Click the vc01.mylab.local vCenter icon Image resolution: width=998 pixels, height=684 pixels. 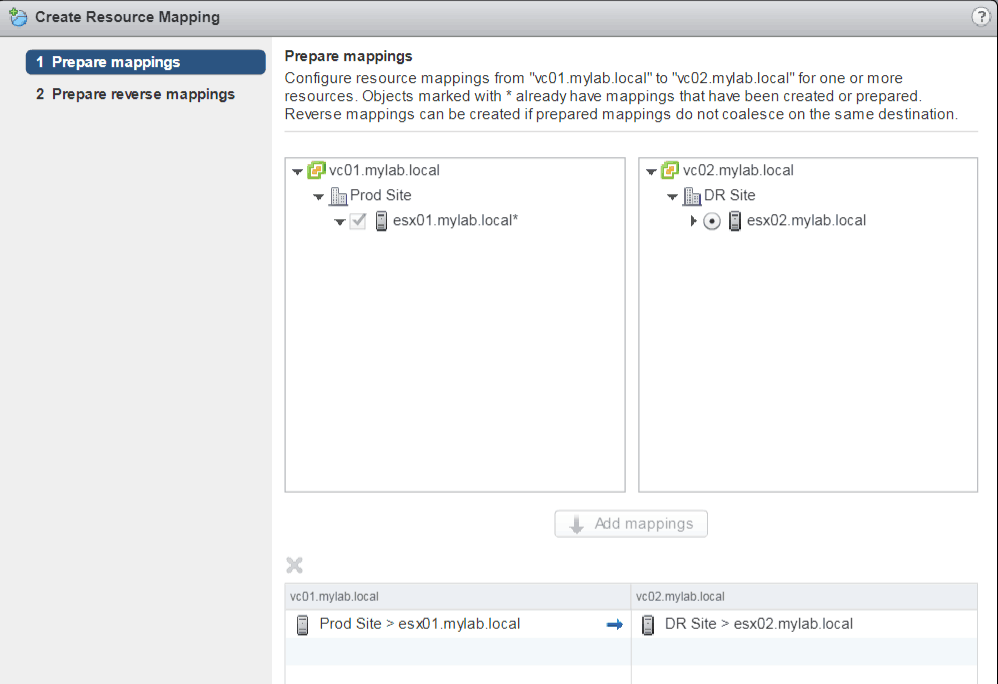(316, 171)
